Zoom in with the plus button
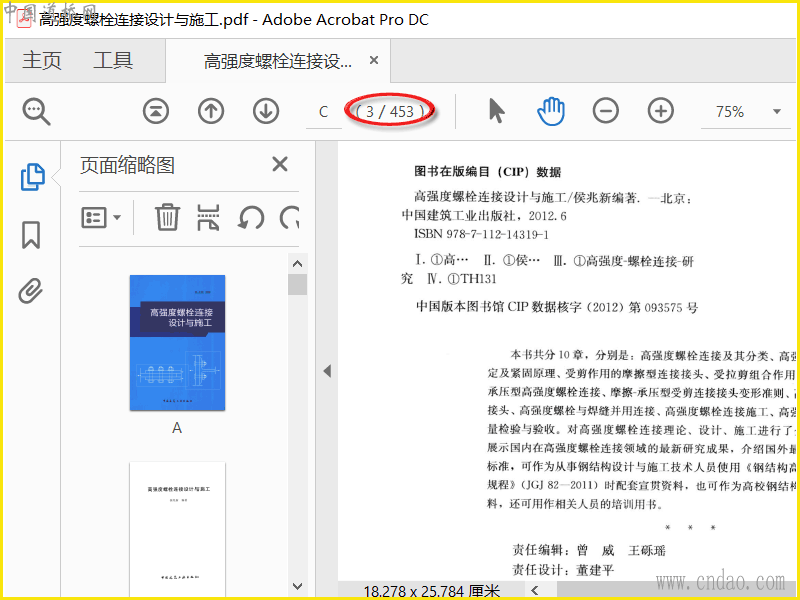Image resolution: width=800 pixels, height=600 pixels. [x=661, y=111]
